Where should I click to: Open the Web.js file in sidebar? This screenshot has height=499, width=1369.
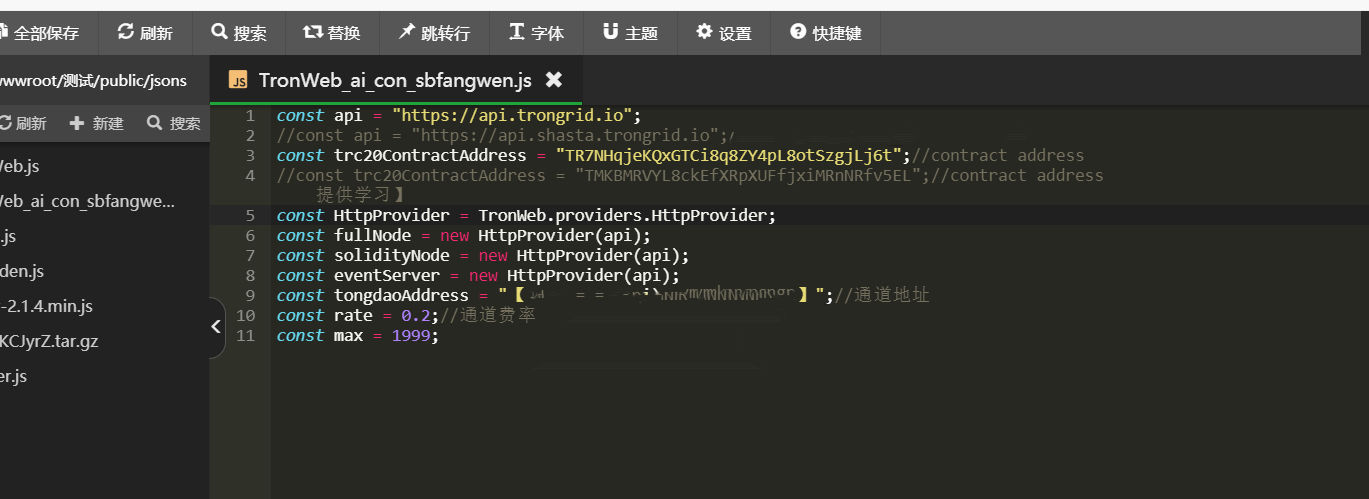[20, 166]
